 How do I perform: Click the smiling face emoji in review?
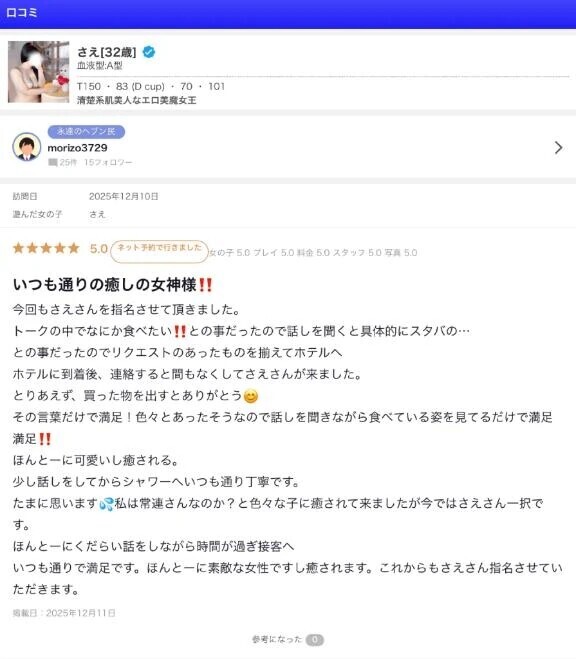pos(251,396)
